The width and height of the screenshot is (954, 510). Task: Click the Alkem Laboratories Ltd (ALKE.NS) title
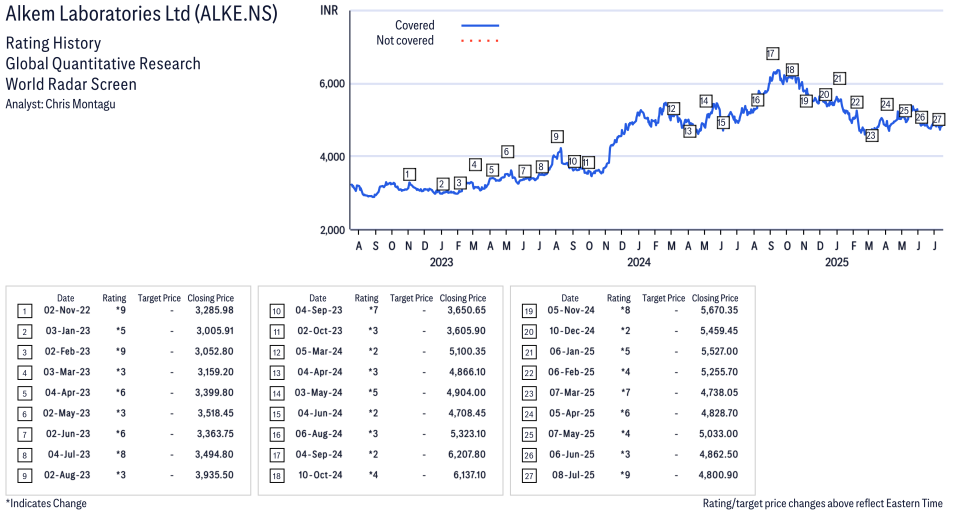click(141, 13)
